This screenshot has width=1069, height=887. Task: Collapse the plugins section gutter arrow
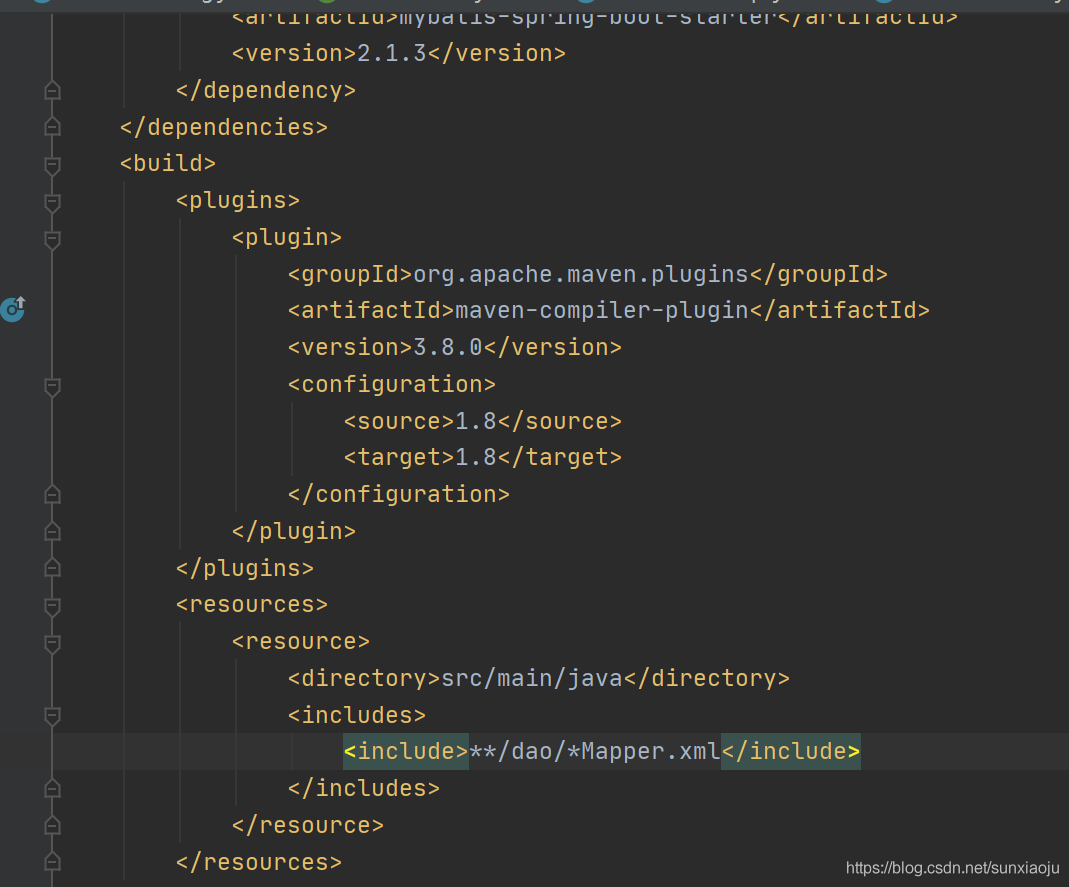[52, 203]
